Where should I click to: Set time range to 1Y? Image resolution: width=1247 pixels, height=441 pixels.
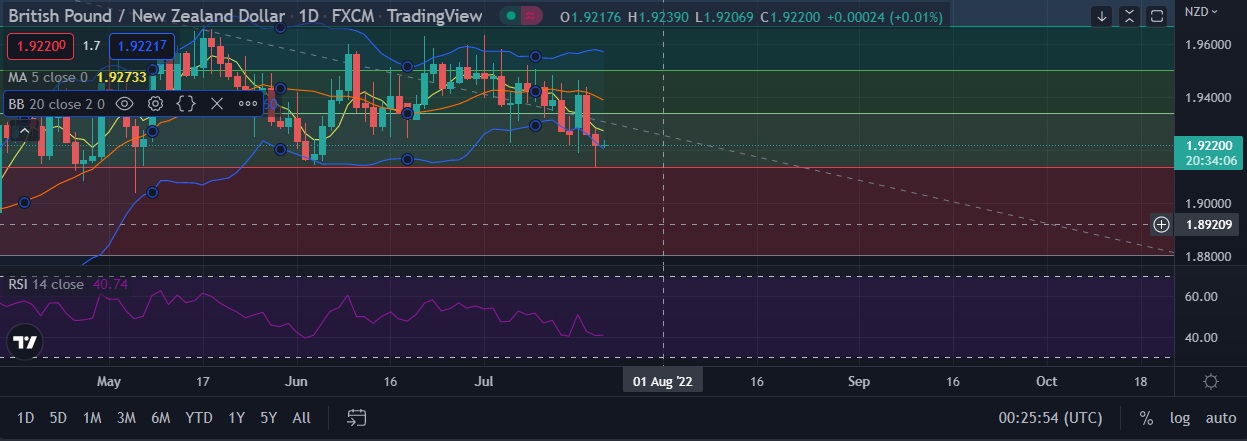236,417
